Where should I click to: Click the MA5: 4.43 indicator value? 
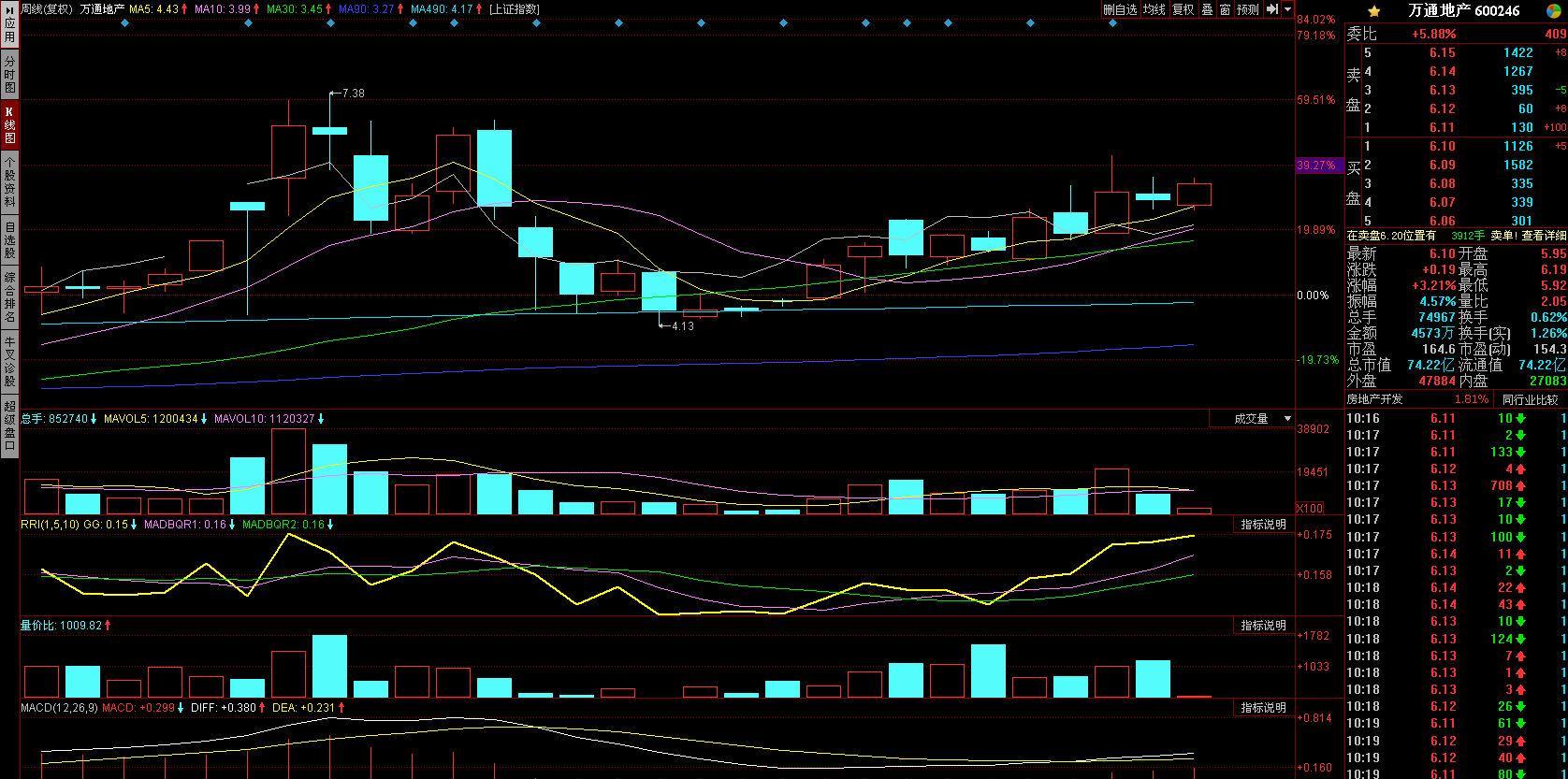coord(153,9)
